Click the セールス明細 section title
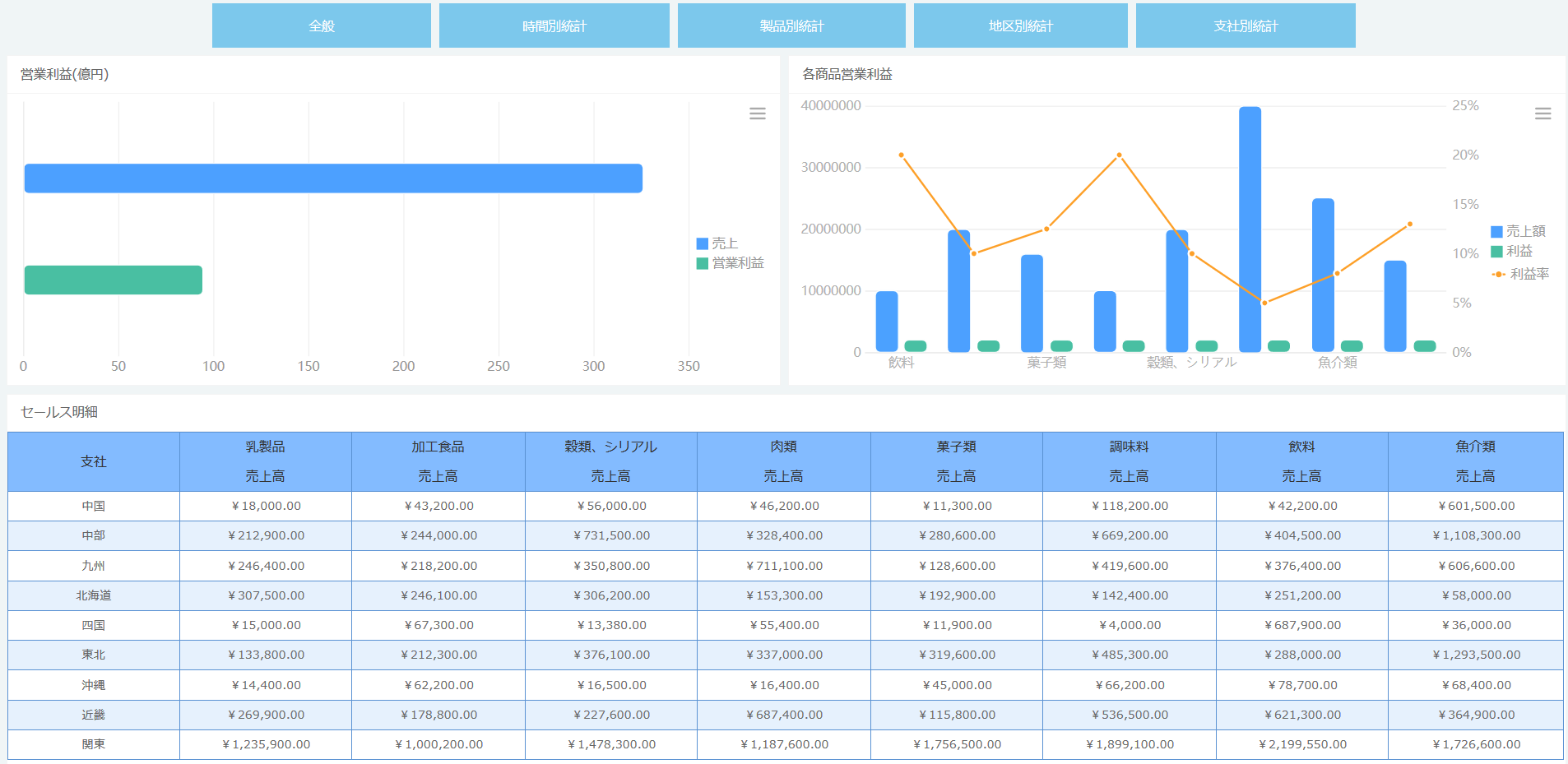The image size is (1568, 764). point(58,412)
